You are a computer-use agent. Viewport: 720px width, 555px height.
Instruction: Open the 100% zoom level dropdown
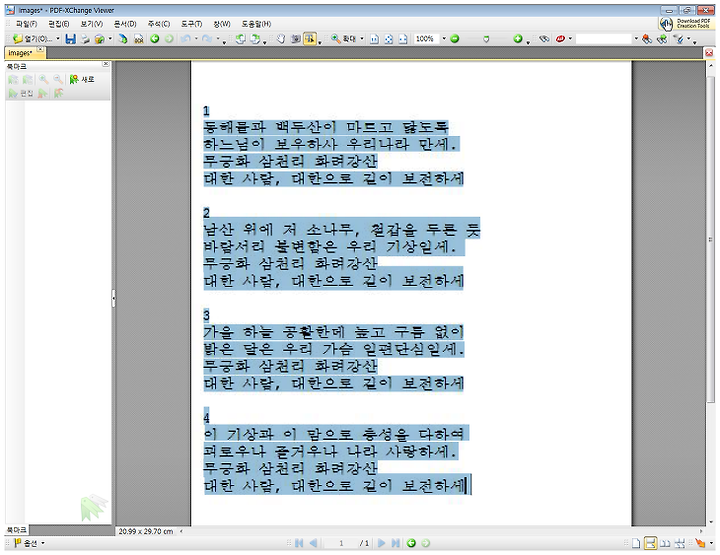444,39
